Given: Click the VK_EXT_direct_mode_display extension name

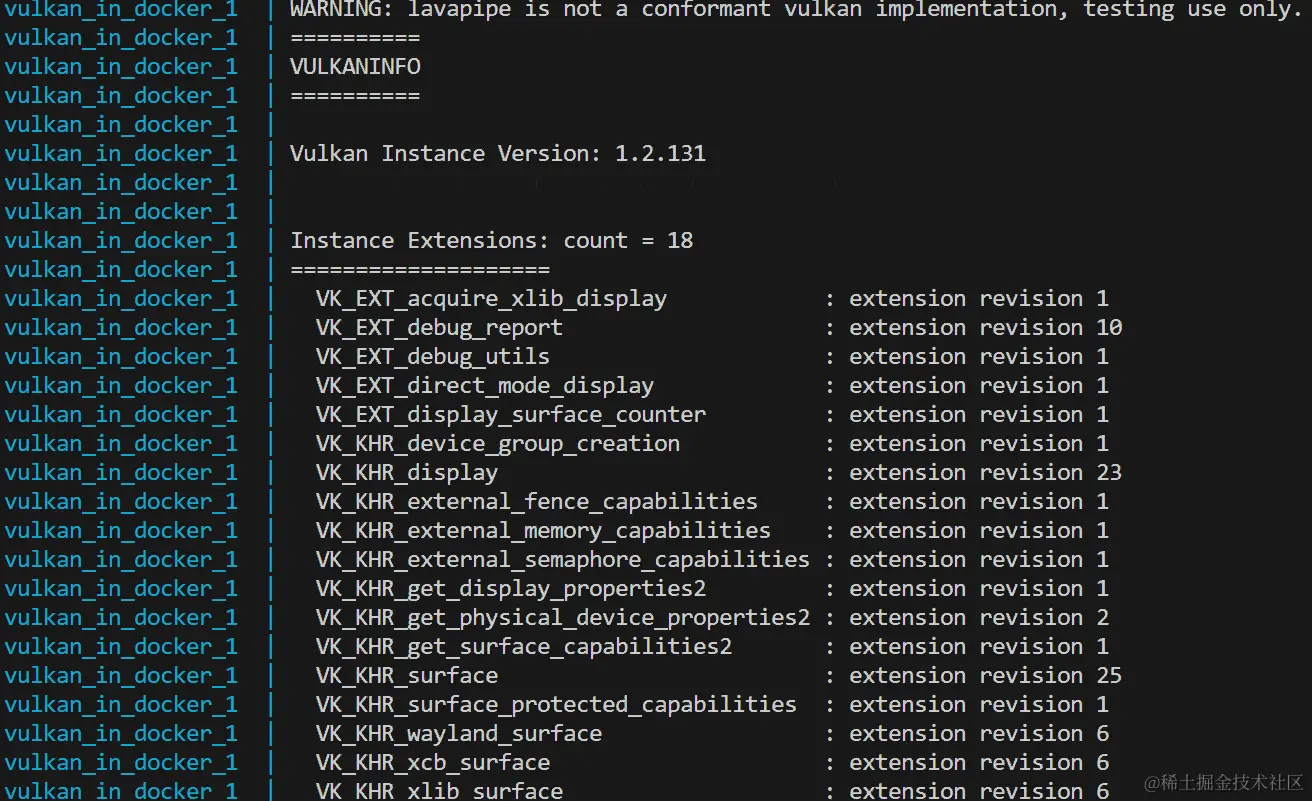Looking at the screenshot, I should 484,385.
